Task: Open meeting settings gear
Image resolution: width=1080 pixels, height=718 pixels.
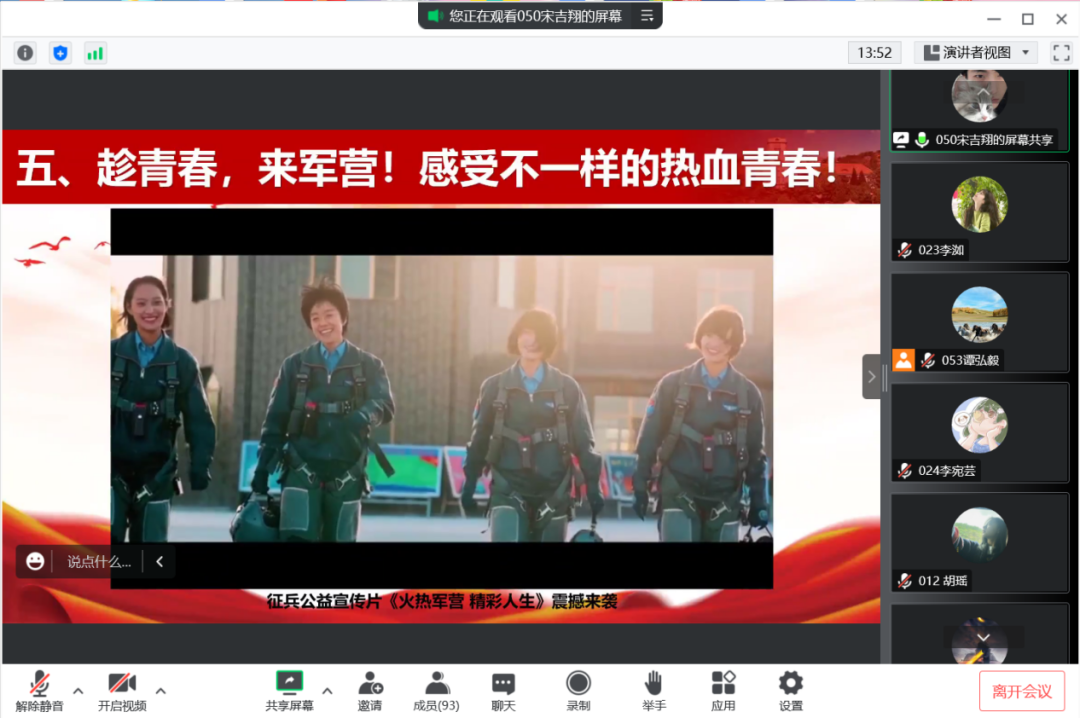Action: (791, 690)
